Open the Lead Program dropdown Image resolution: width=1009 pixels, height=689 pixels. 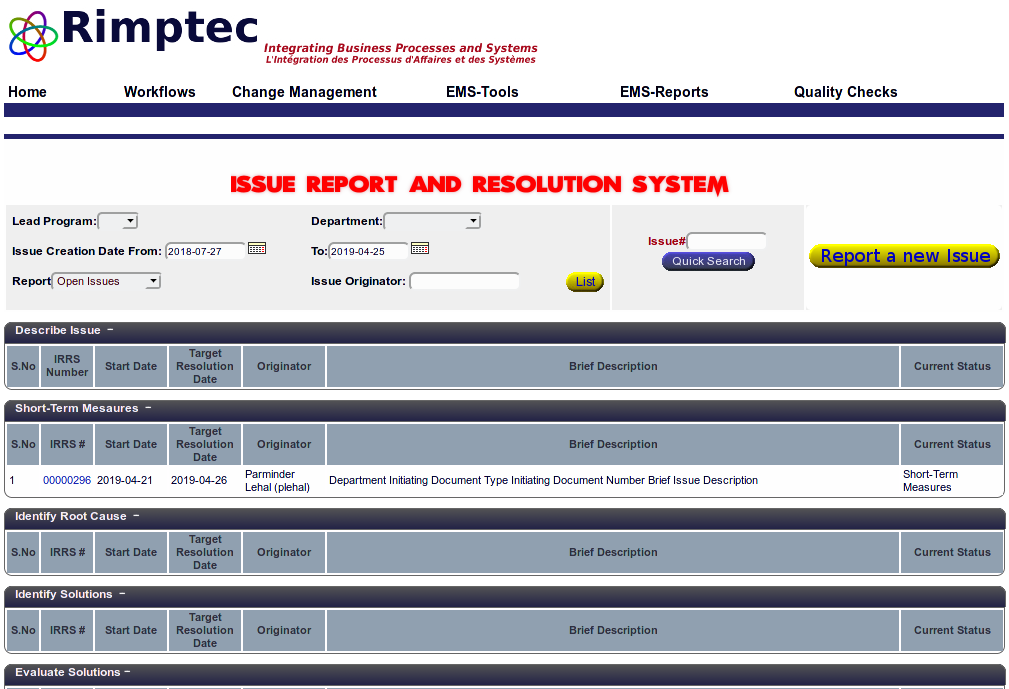click(x=118, y=221)
